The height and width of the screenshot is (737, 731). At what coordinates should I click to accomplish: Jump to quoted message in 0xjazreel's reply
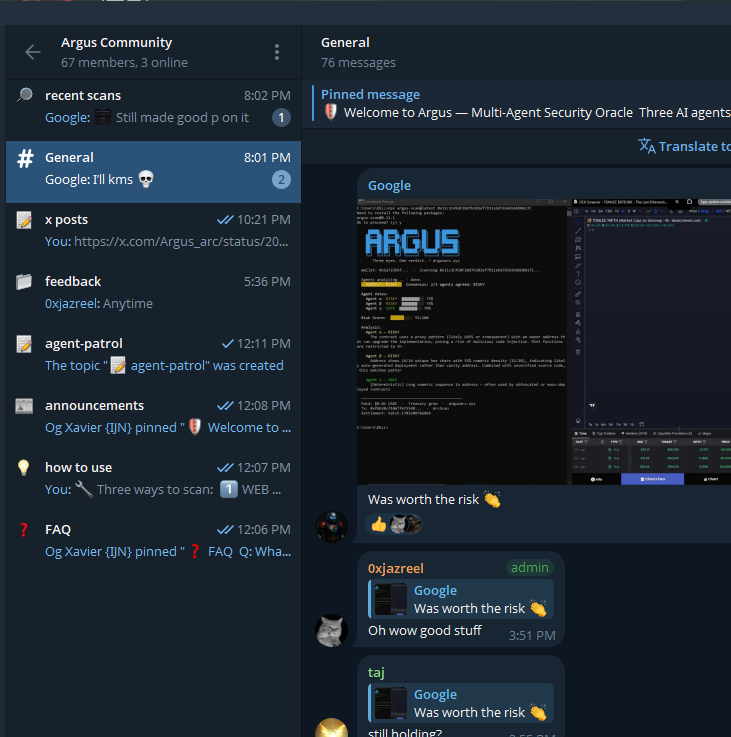461,599
